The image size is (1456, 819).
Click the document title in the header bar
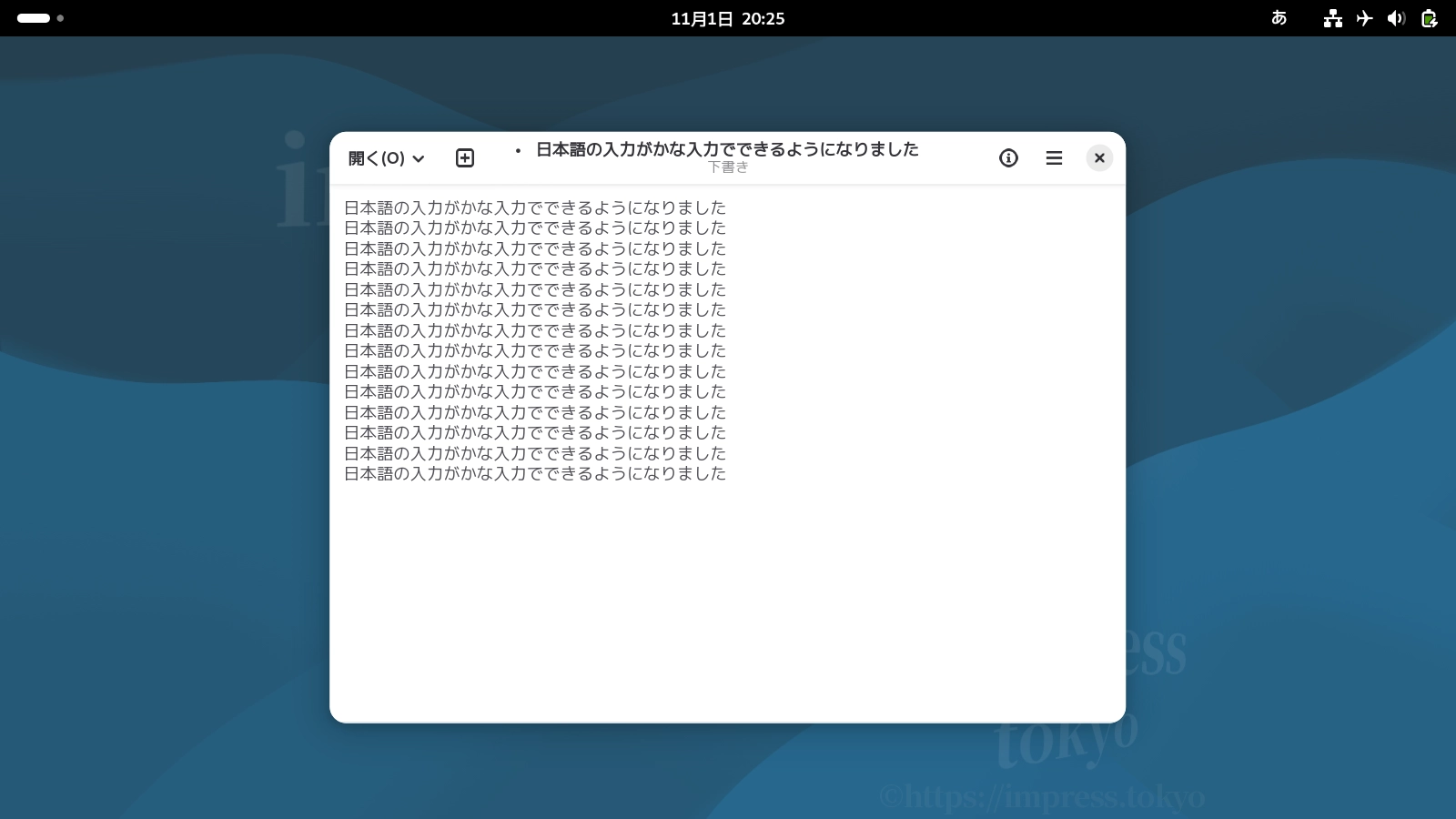726,150
